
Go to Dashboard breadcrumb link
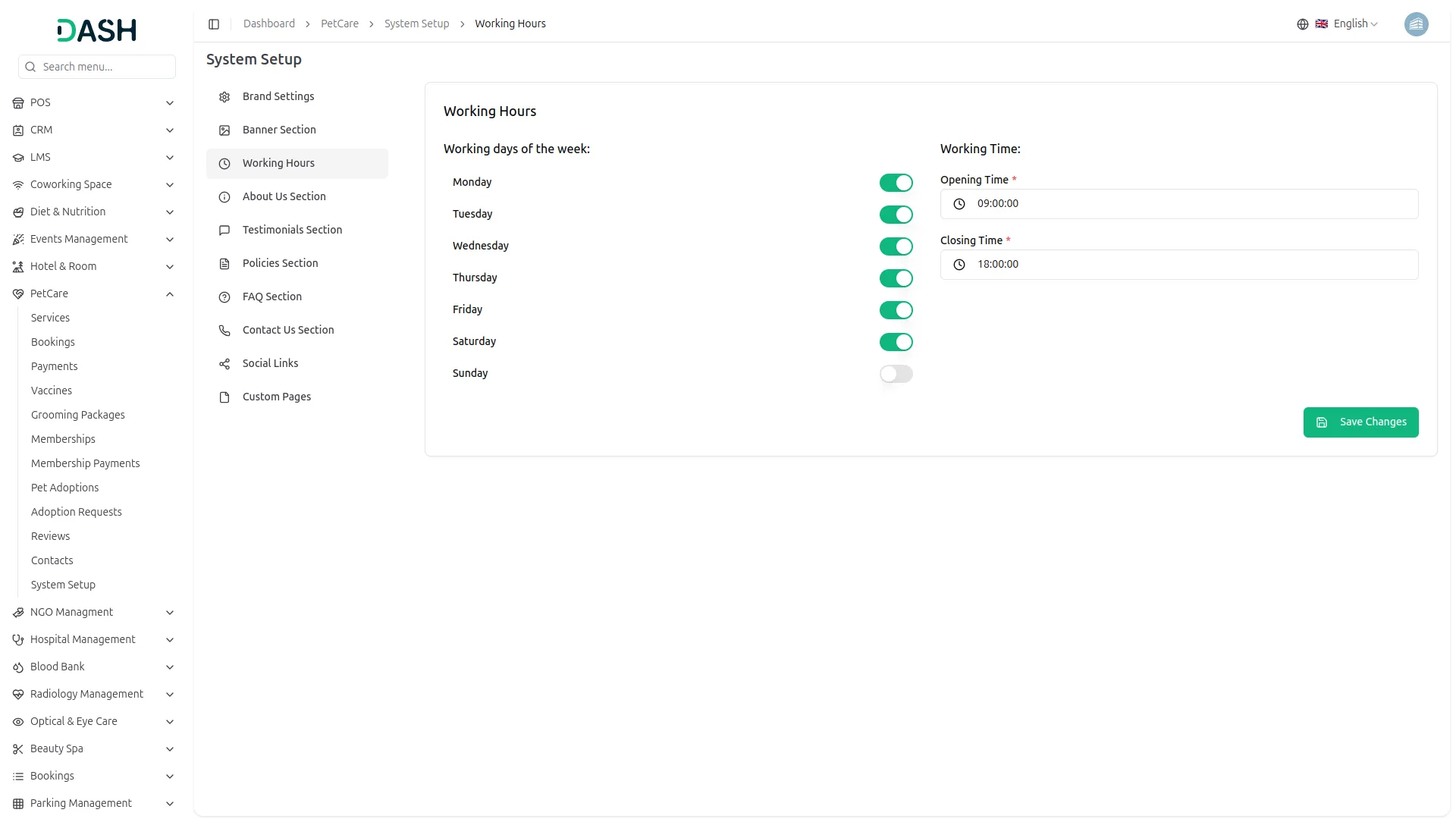click(269, 24)
